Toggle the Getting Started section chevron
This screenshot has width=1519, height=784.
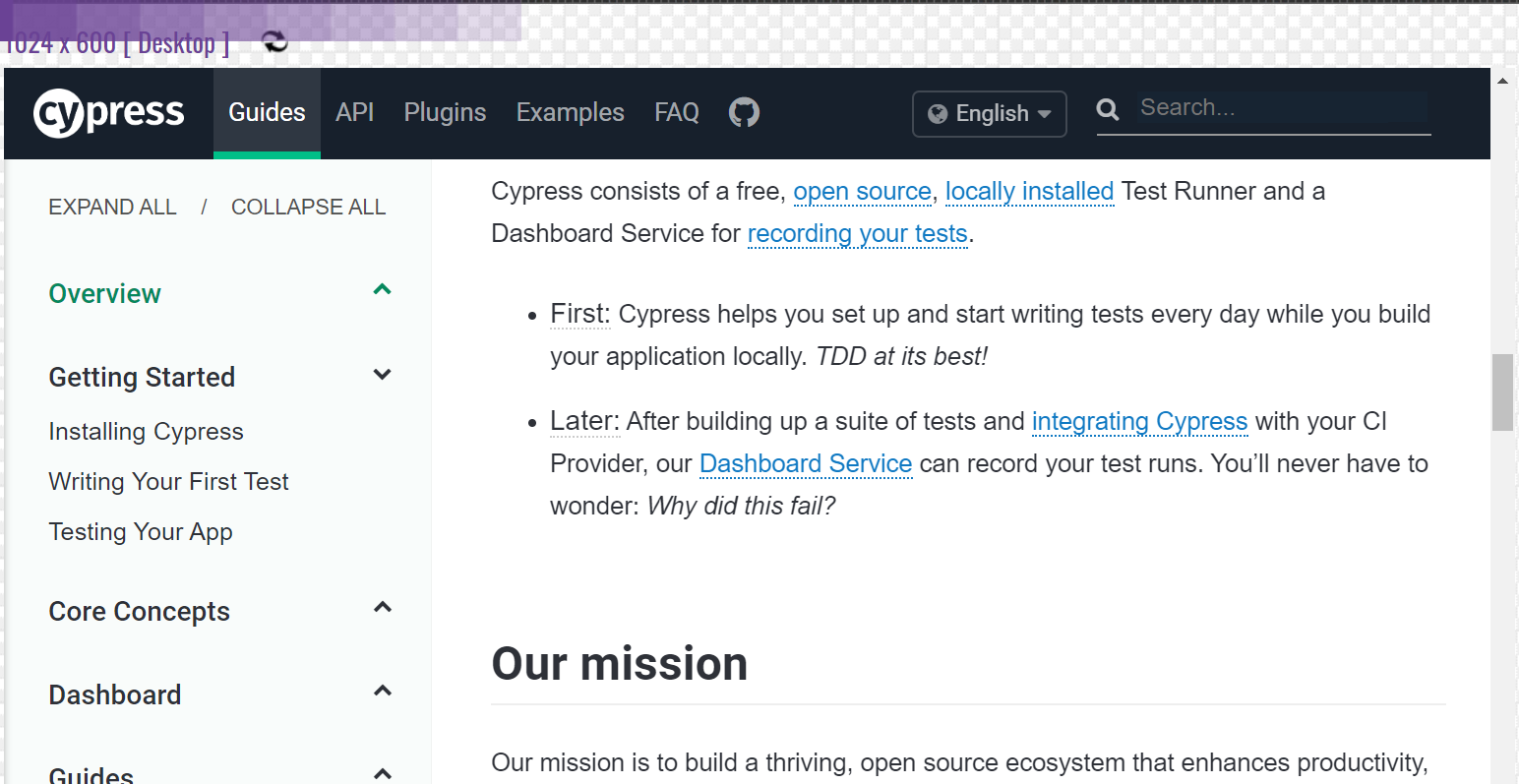click(x=383, y=375)
